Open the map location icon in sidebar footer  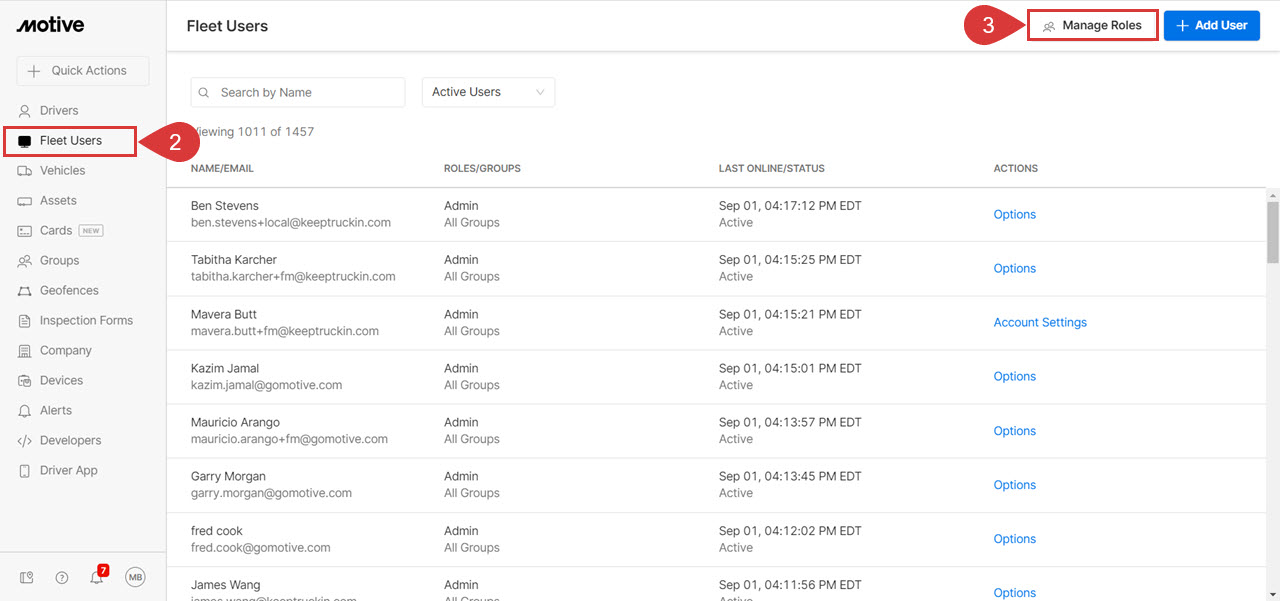click(27, 577)
